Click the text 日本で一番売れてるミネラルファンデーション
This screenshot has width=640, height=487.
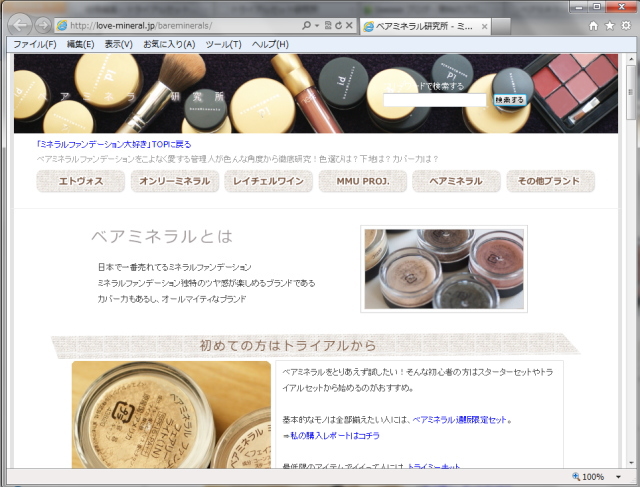[174, 267]
